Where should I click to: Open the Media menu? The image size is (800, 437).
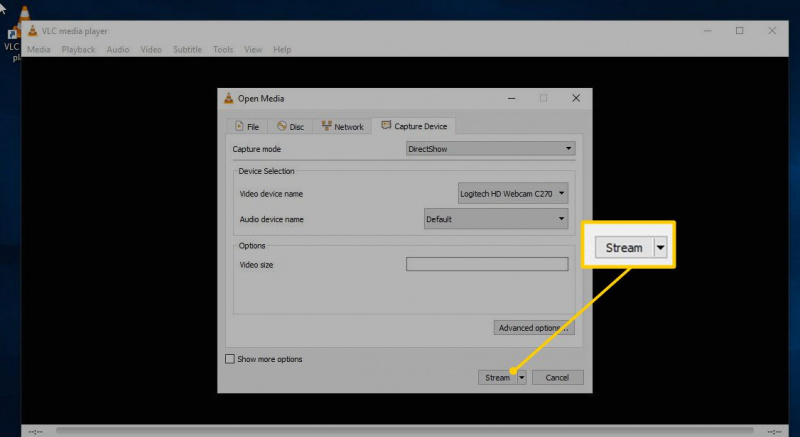39,49
